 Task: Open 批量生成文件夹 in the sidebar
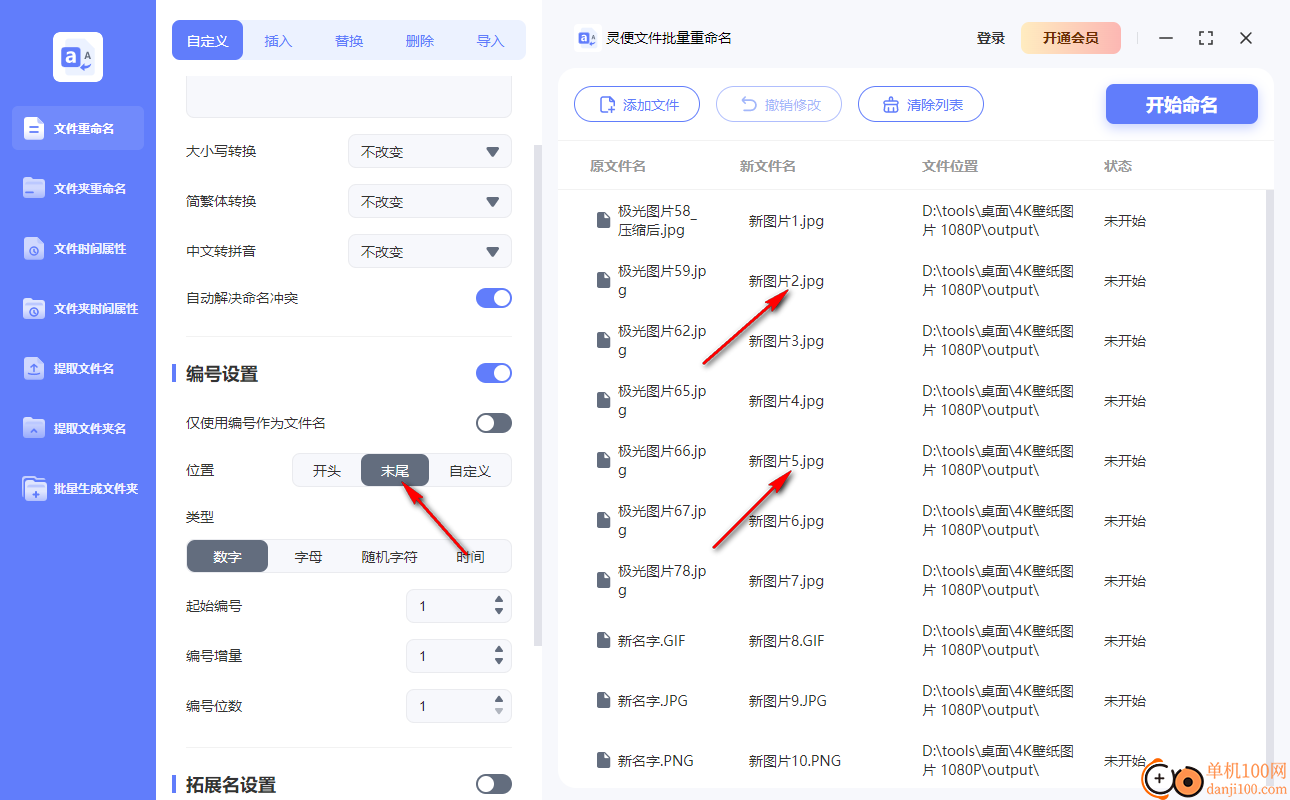coord(78,488)
